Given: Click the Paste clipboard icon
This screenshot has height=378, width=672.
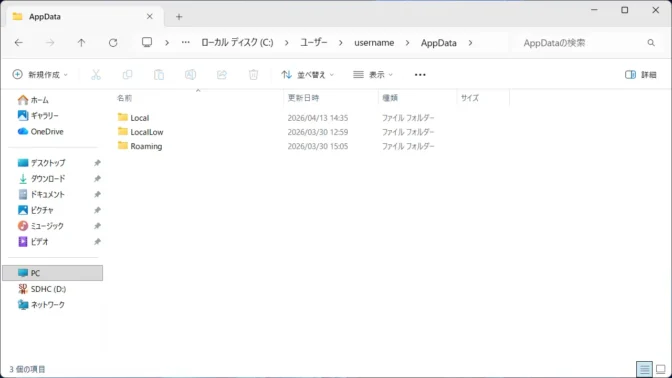Looking at the screenshot, I should [x=159, y=75].
